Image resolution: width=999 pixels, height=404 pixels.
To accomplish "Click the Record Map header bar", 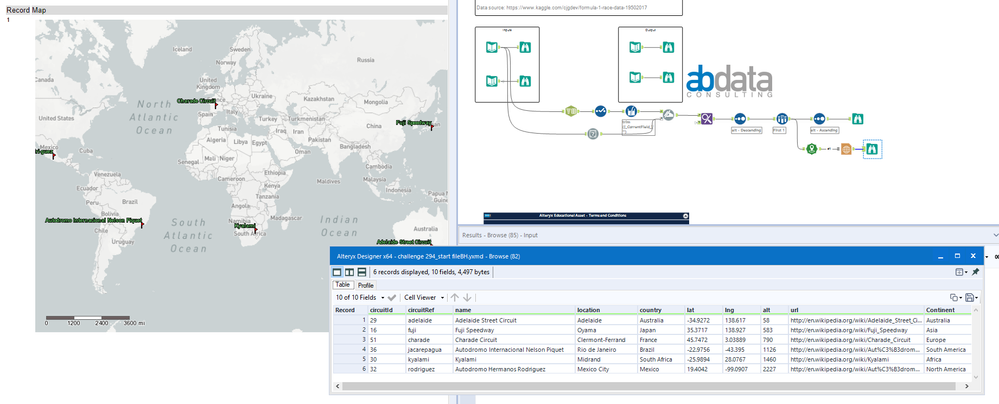I will tap(226, 10).
